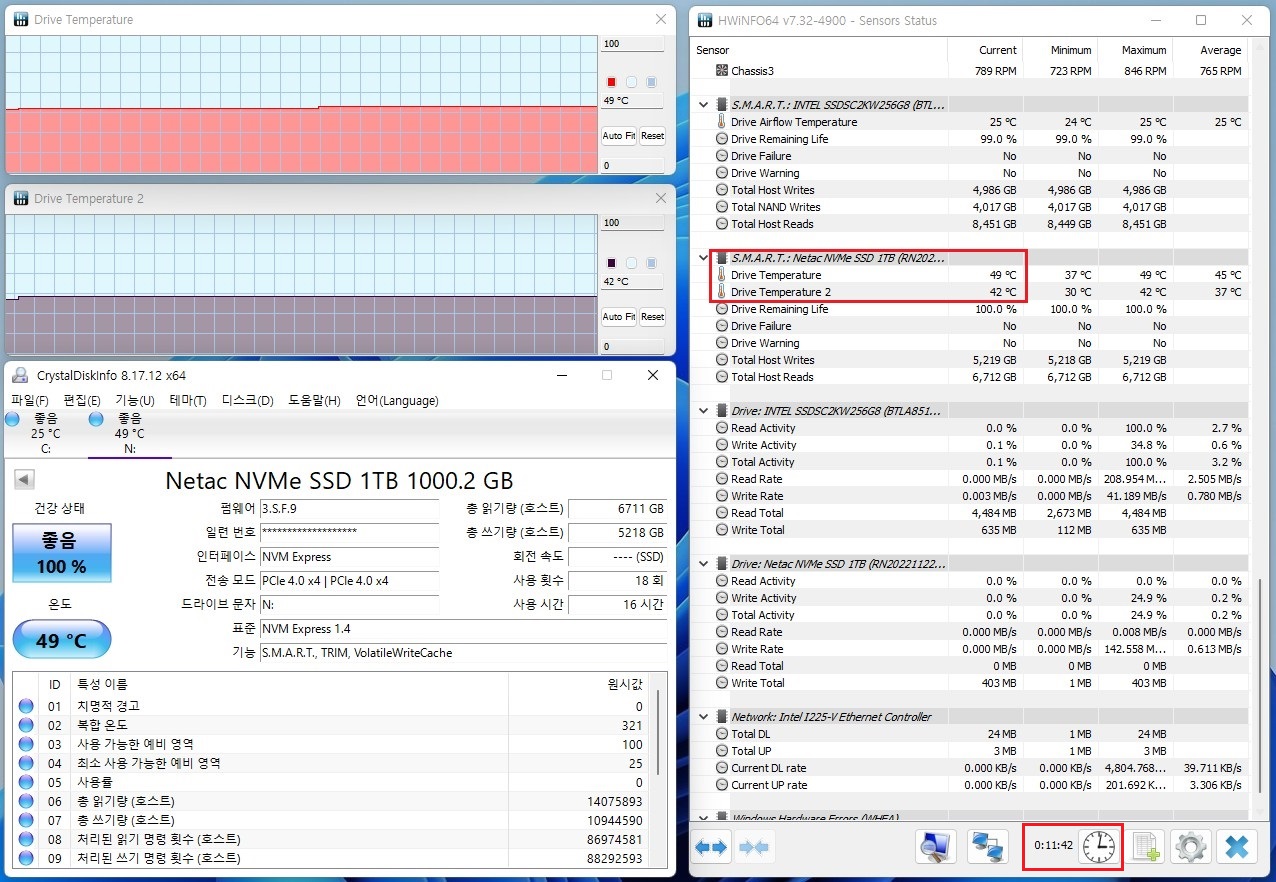1276x882 pixels.
Task: Click 49 °C temperature button in CrystalDiskInfo
Action: coord(62,641)
